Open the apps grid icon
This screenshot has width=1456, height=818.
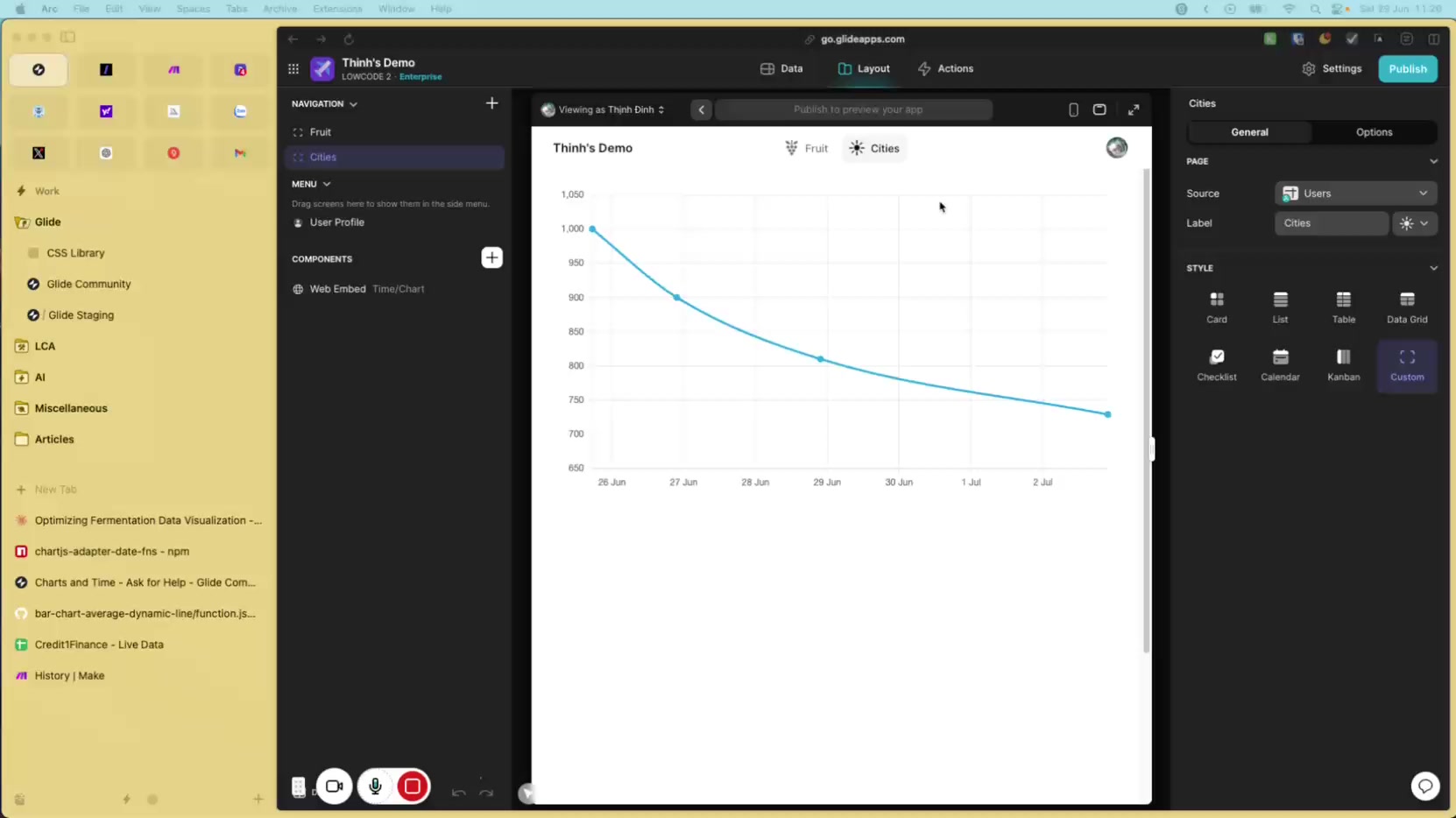click(x=293, y=68)
